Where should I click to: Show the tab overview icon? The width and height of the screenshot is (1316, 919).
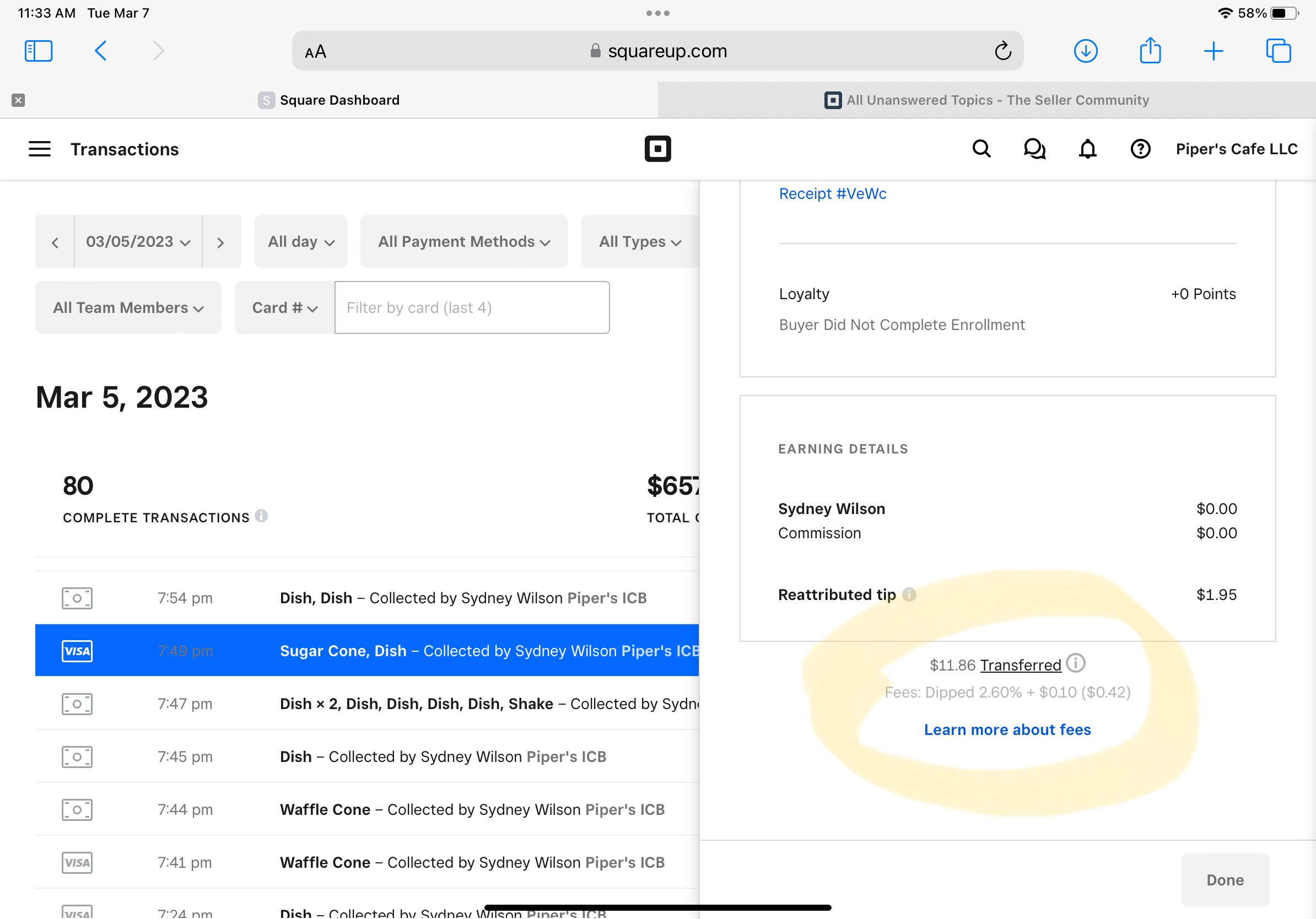1278,51
